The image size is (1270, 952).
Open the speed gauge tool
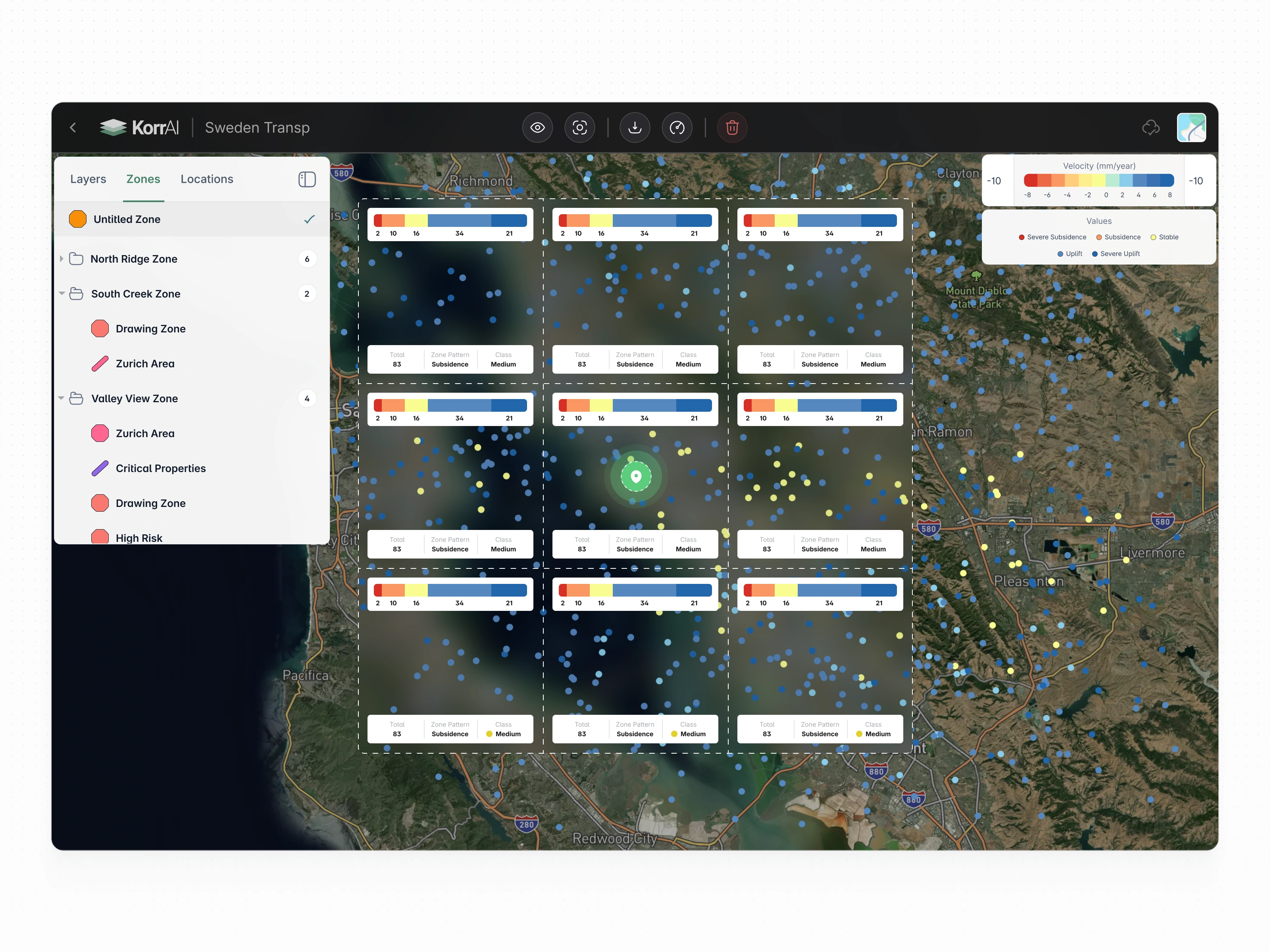coord(677,127)
